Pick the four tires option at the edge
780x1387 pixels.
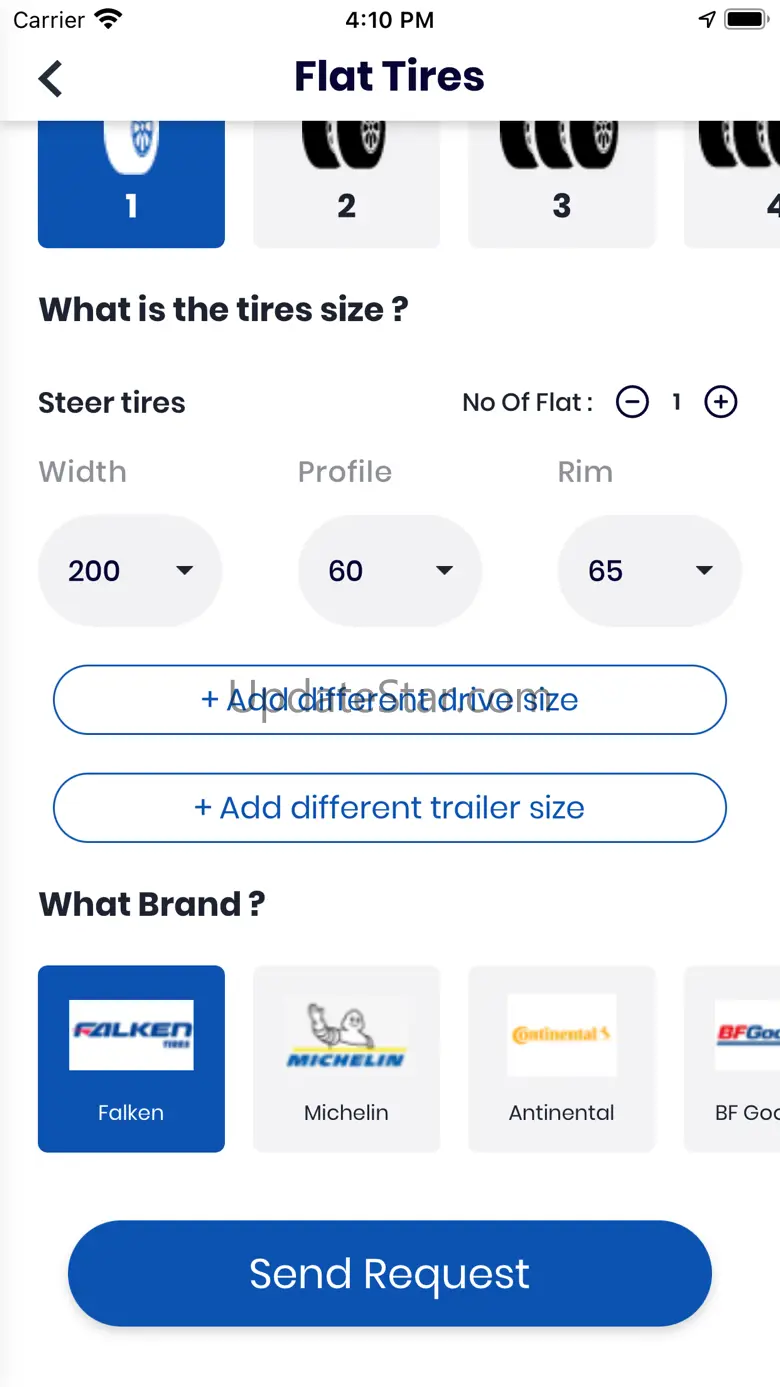coord(732,184)
